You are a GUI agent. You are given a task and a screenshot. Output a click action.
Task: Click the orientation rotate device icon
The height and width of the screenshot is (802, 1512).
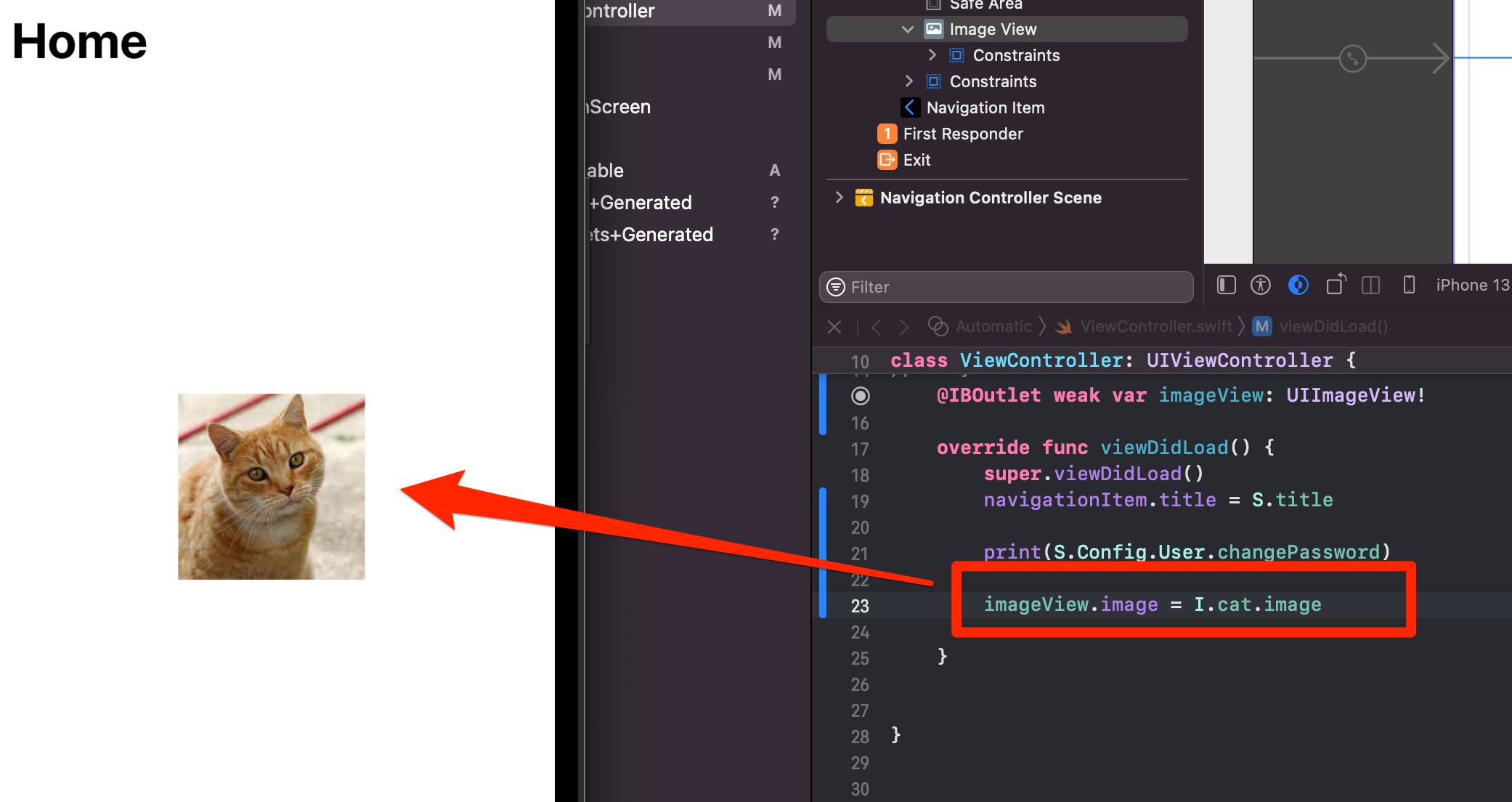tap(1336, 284)
